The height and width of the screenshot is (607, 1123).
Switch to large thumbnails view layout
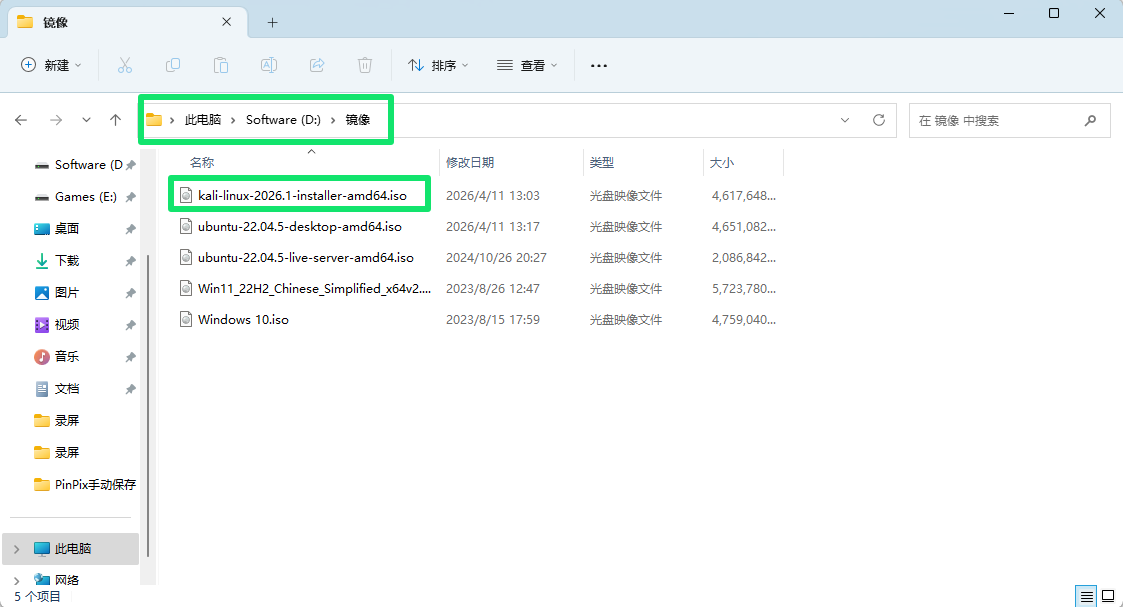(1108, 596)
